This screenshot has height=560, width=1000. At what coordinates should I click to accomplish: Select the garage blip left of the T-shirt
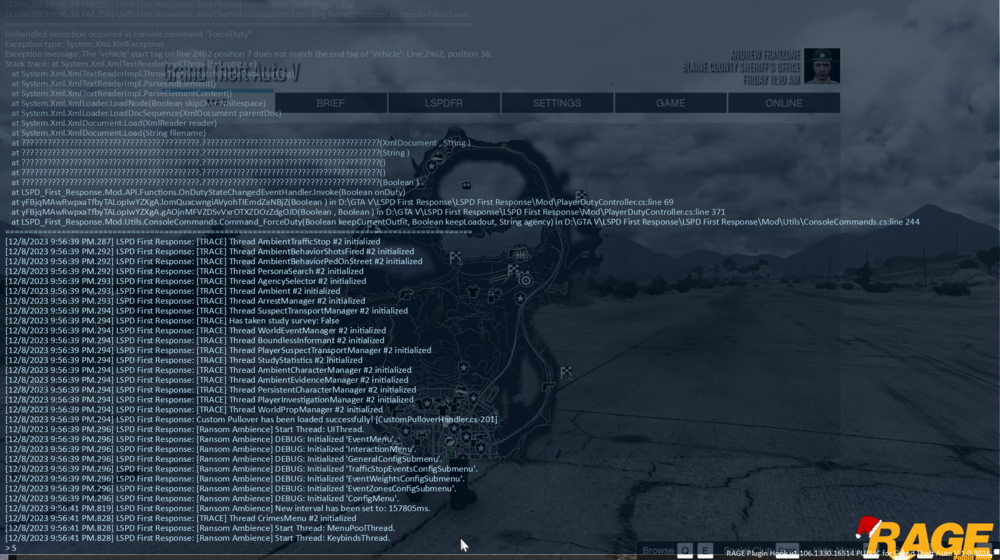point(406,294)
